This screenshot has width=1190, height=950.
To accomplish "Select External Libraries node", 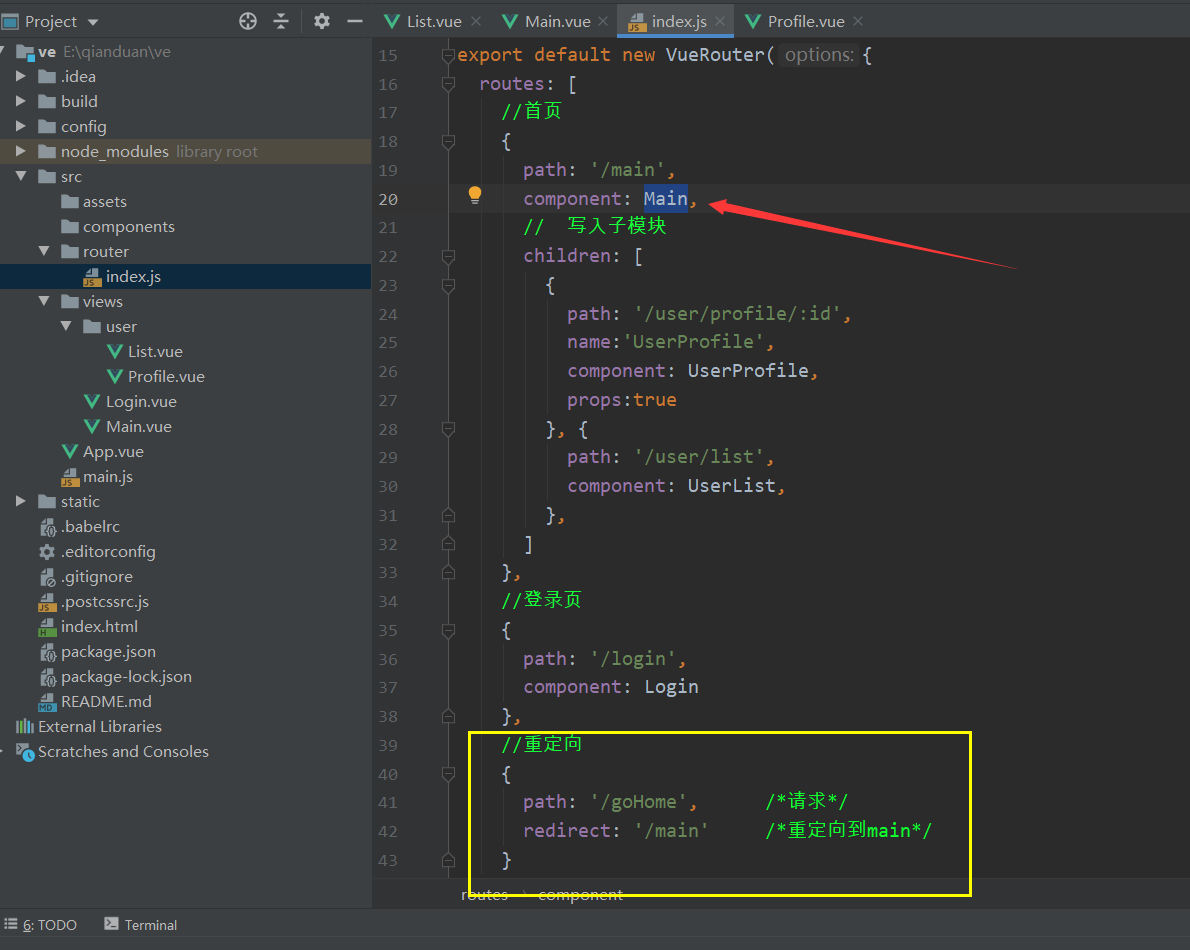I will pos(89,727).
